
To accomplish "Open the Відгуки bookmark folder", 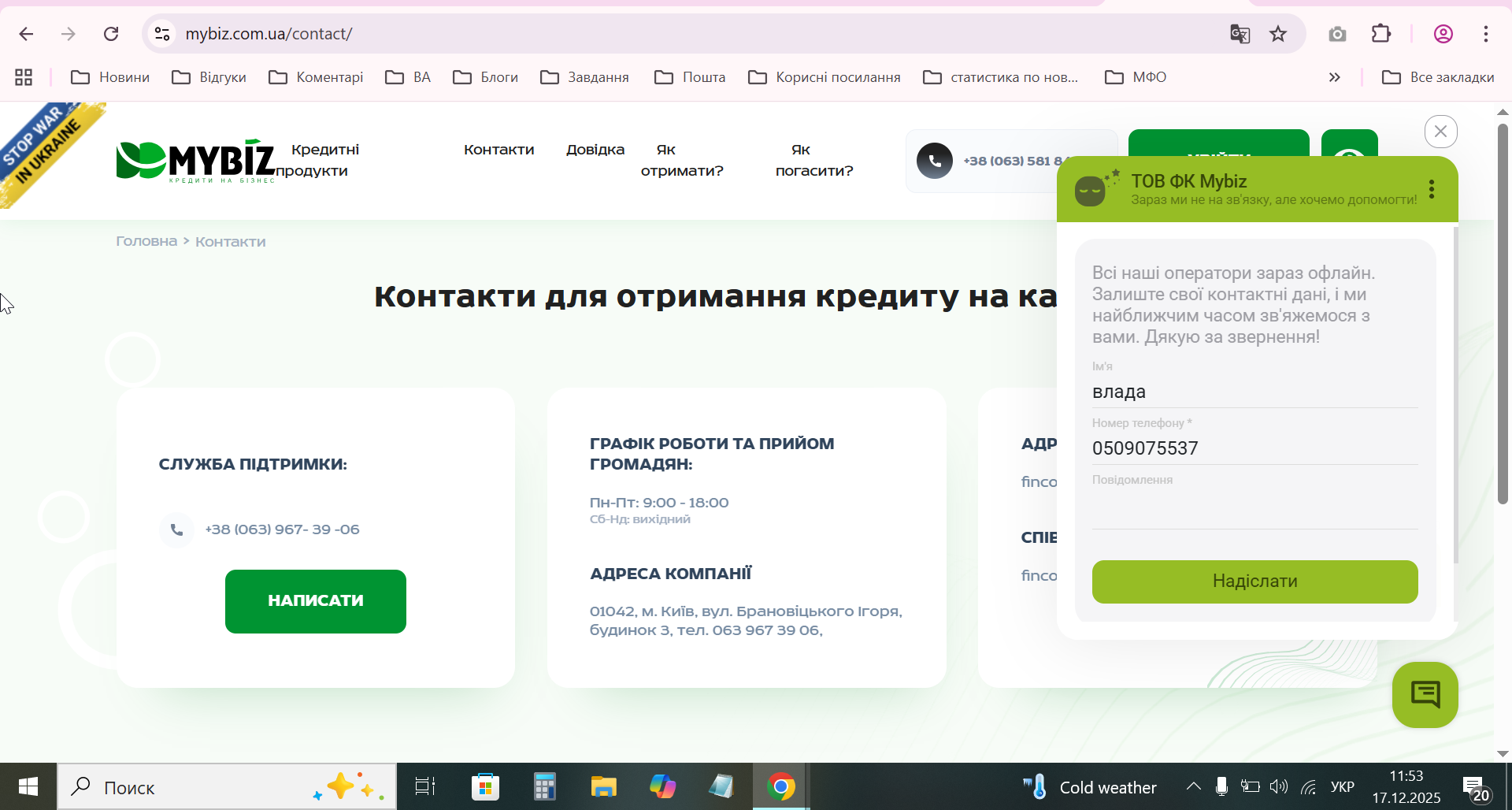I will pos(209,77).
